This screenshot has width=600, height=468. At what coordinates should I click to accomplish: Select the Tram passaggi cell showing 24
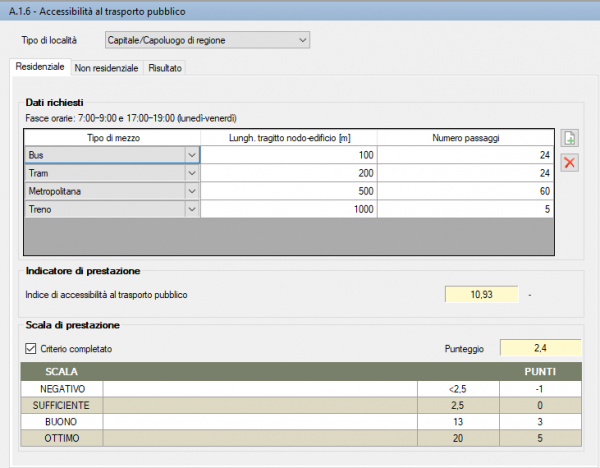(x=465, y=173)
